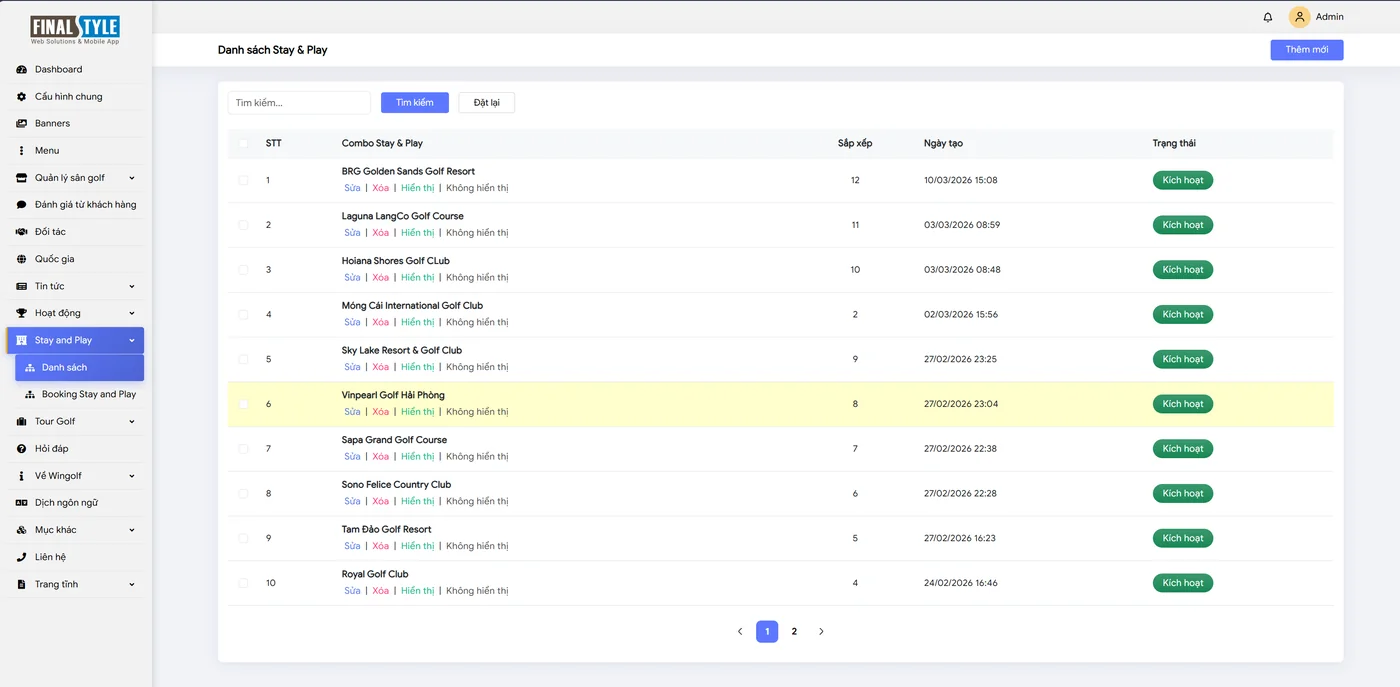Expand Quản lý sân golf submenu arrow
1400x687 pixels.
[x=132, y=178]
